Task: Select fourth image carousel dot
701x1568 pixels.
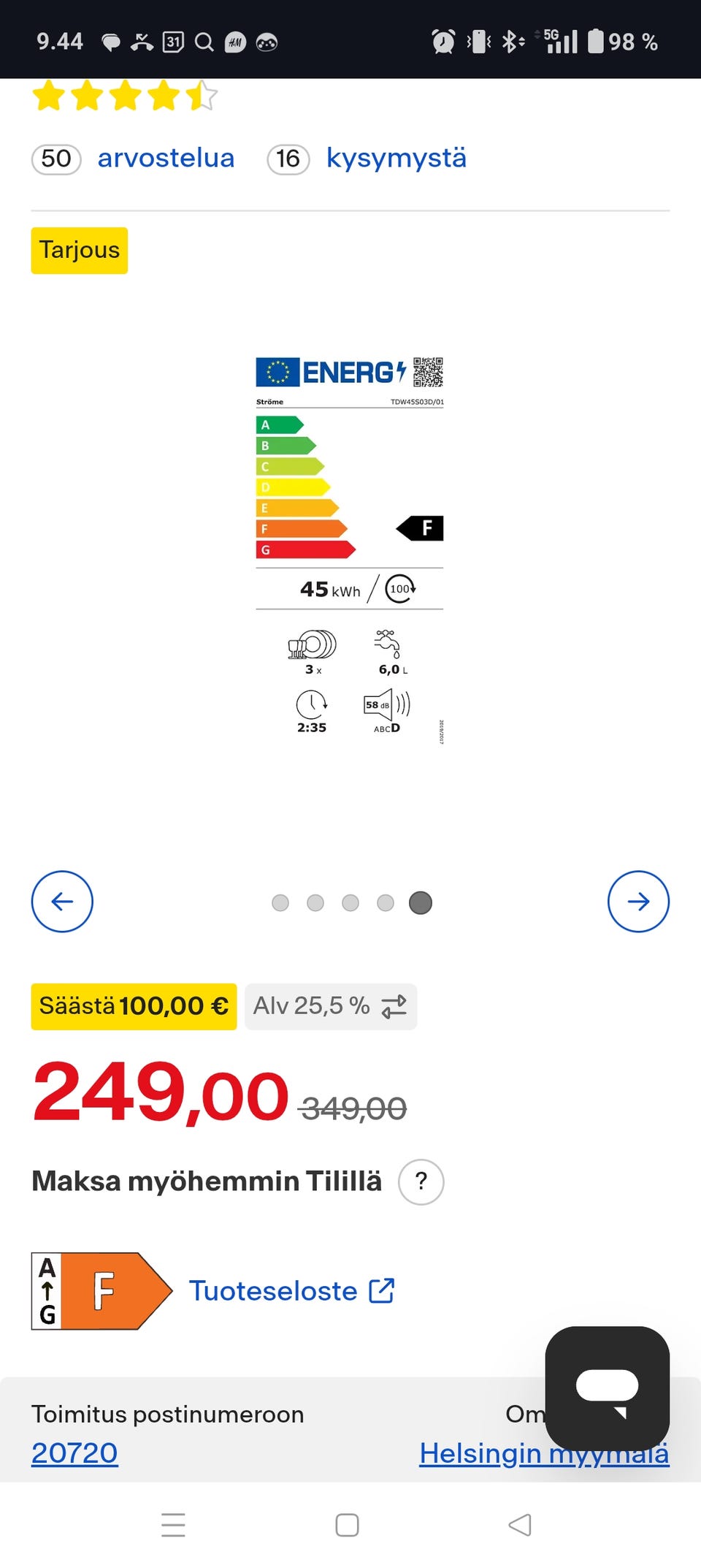Action: coord(386,903)
